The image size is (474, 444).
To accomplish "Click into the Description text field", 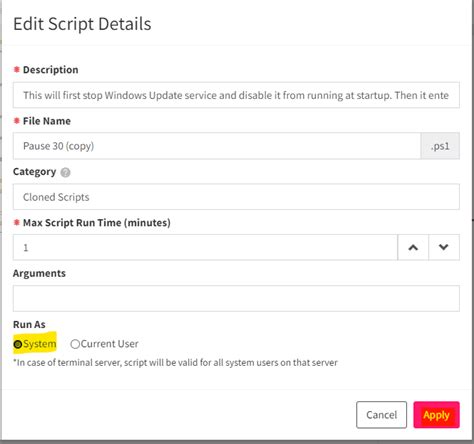I will pos(236,95).
